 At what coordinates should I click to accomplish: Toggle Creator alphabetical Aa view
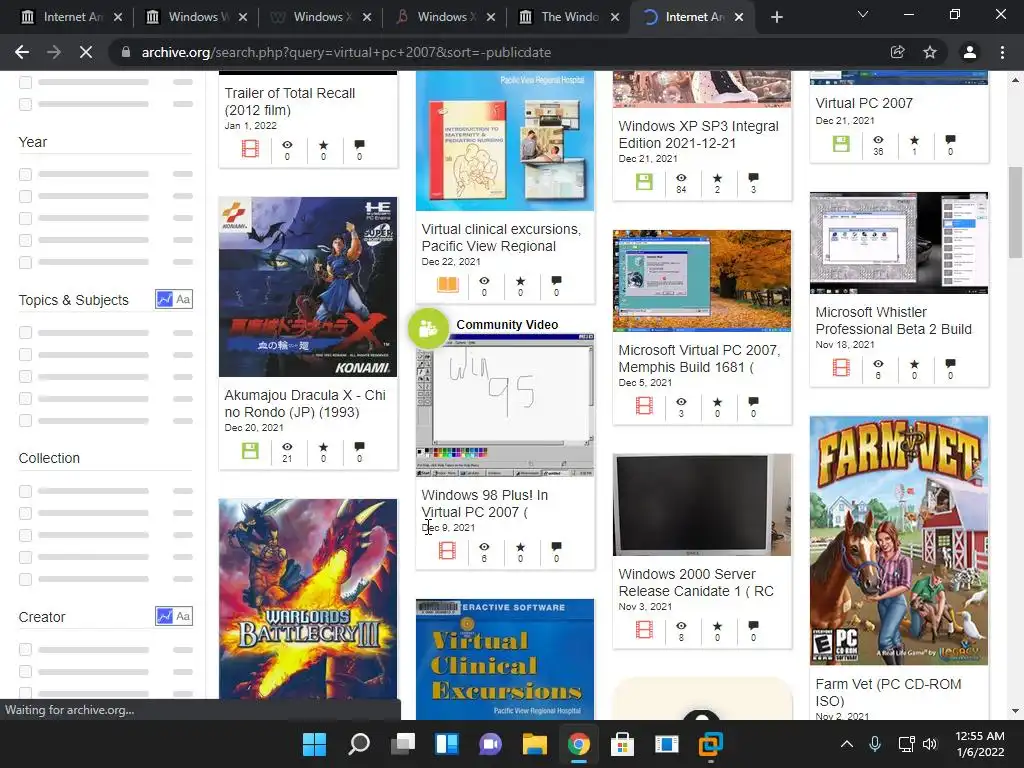pyautogui.click(x=184, y=616)
